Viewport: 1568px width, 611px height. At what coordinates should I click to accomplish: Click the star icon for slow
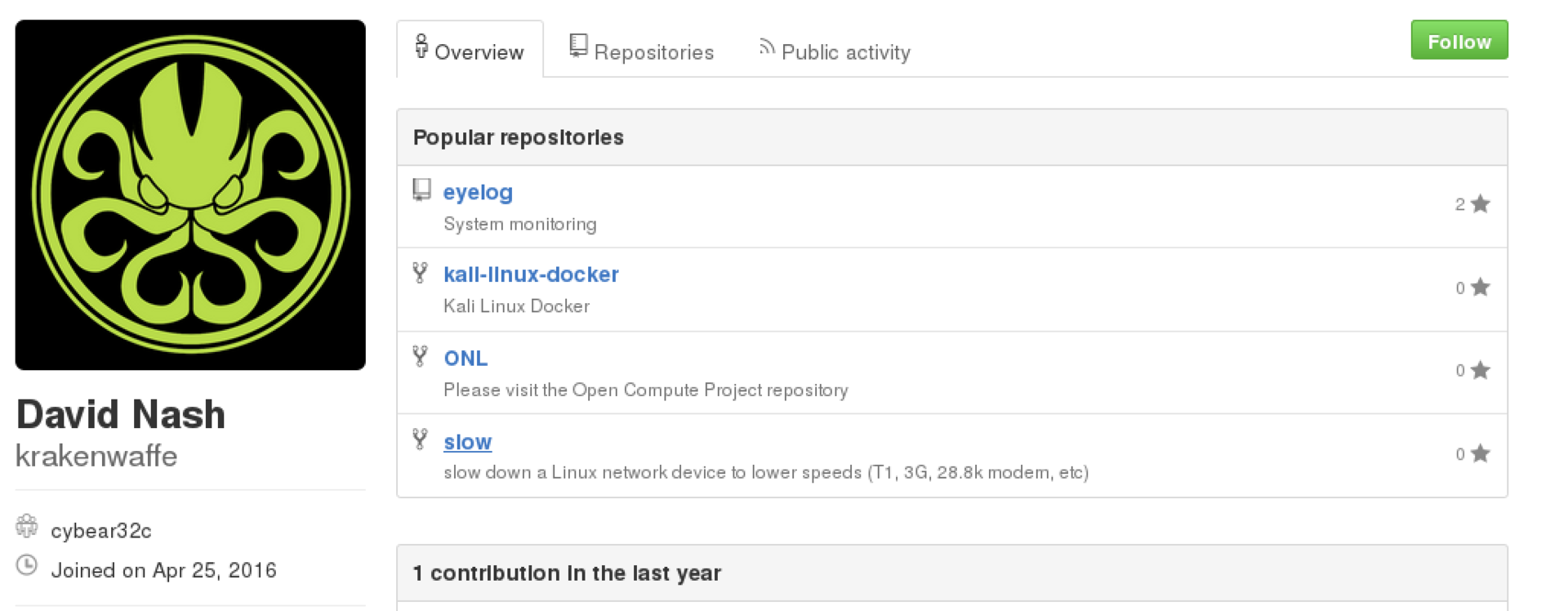click(1480, 454)
